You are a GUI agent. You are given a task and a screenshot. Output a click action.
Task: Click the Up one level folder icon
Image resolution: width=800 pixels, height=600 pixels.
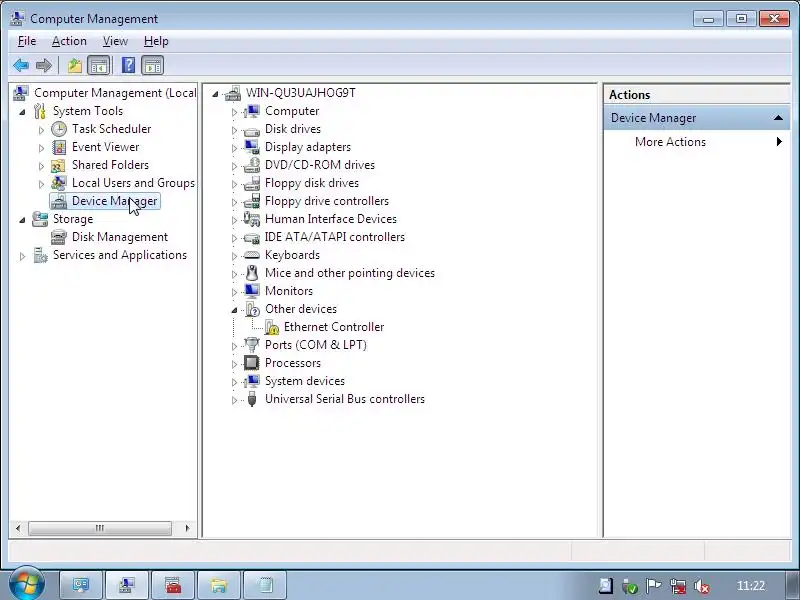tap(74, 65)
